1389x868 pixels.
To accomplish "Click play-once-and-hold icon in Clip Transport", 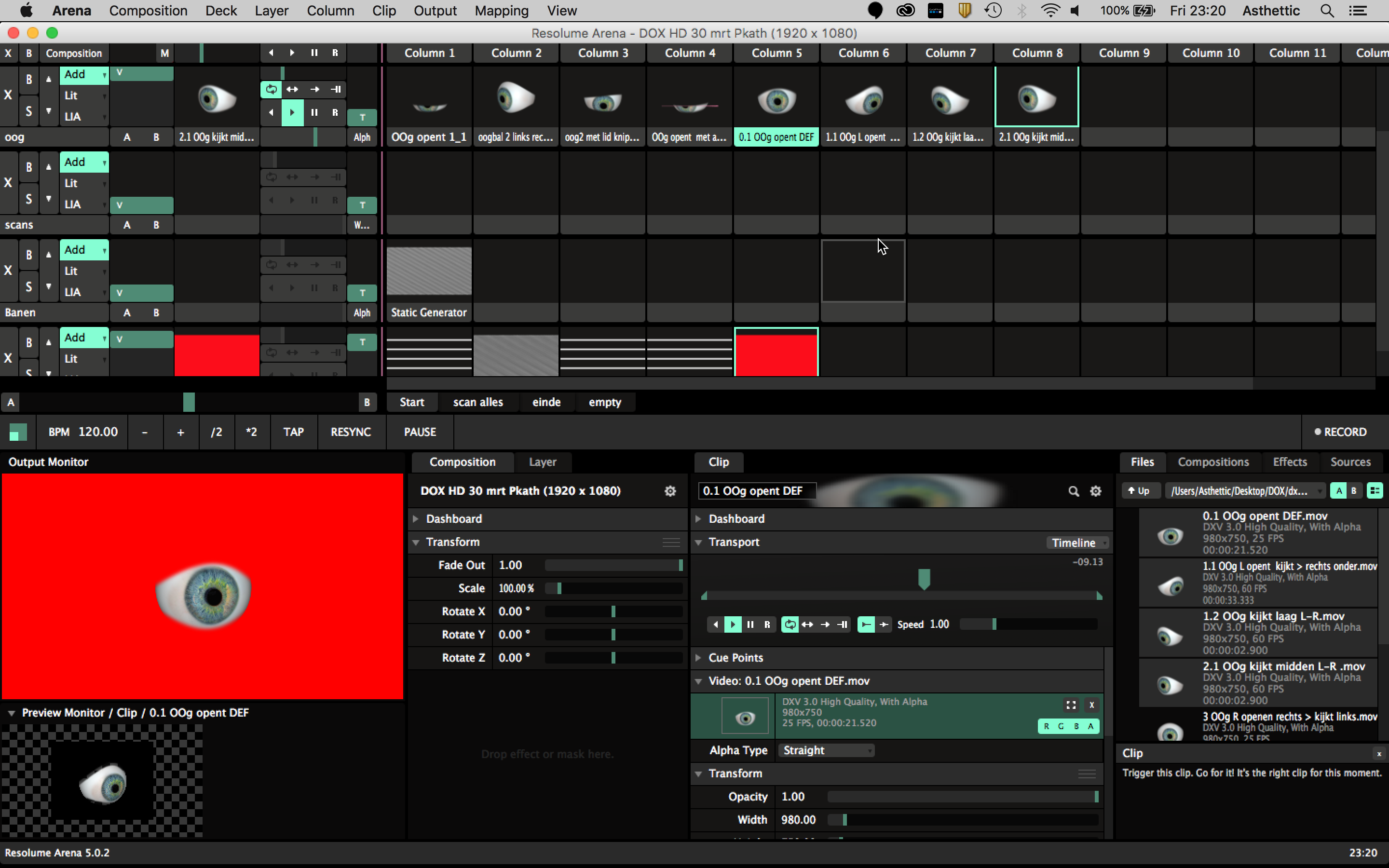I will (843, 624).
